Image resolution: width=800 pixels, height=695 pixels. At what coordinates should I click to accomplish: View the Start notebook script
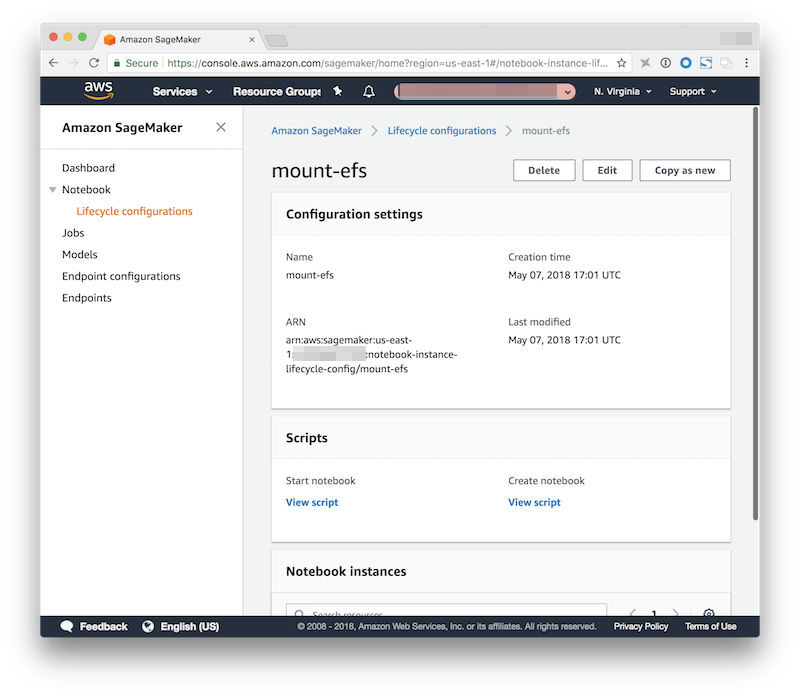(312, 502)
